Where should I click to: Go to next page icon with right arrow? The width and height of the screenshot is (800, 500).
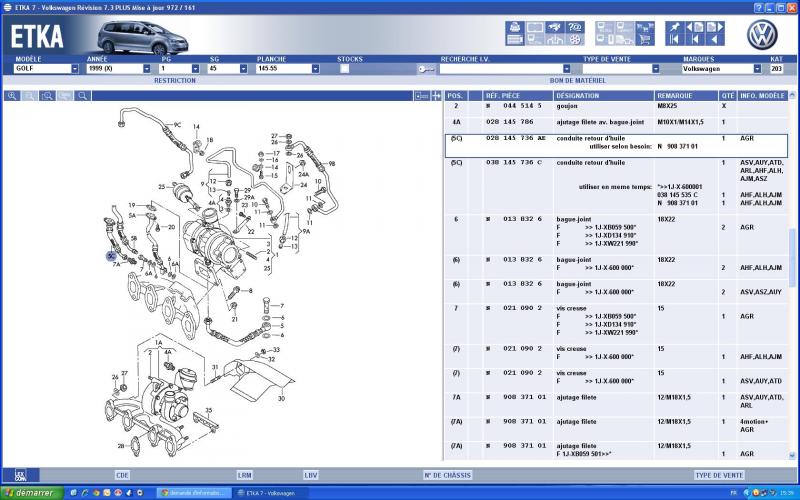click(715, 27)
